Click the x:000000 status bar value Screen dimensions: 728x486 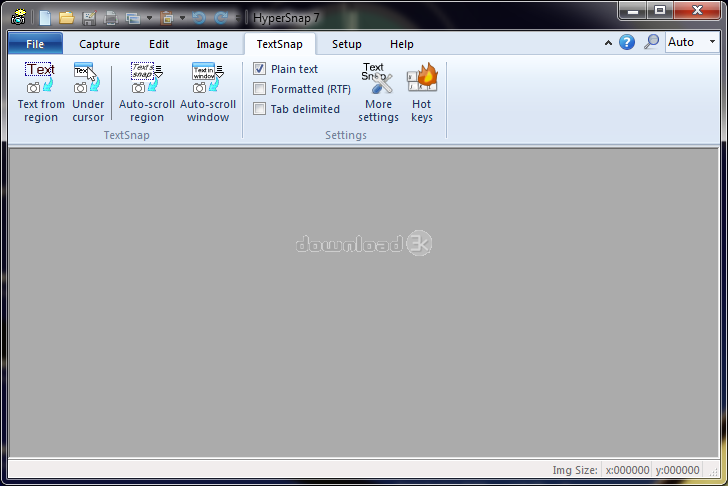pos(627,470)
